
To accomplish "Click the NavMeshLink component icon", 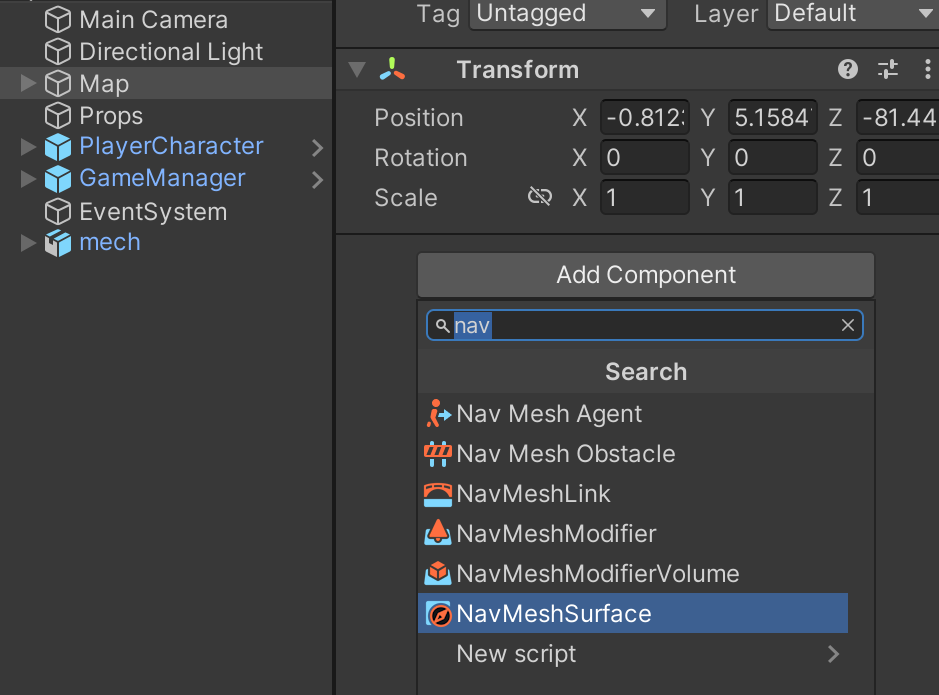I will (x=438, y=494).
